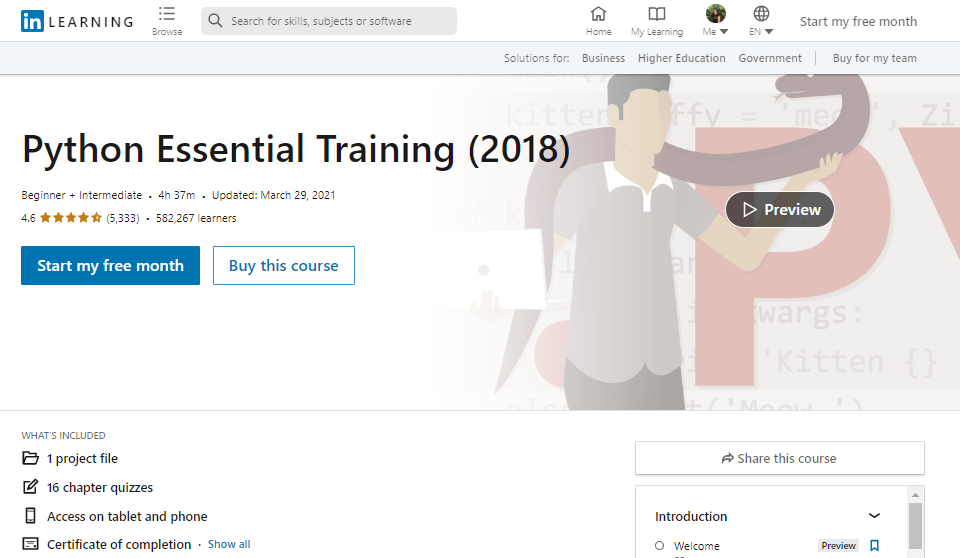Click the chapter quizzes pencil icon

coord(30,487)
